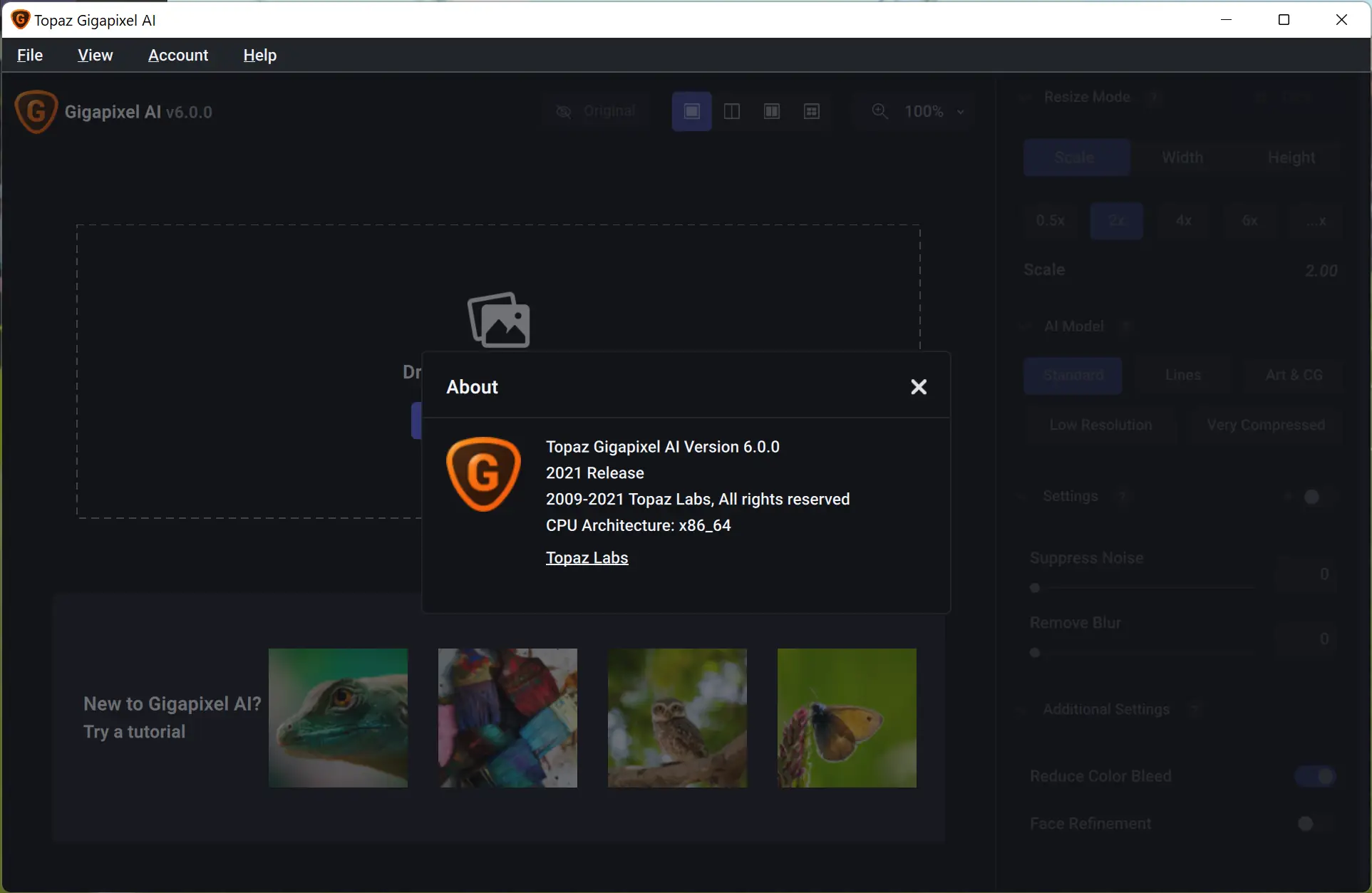Collapse the AI Model section

[x=1026, y=326]
